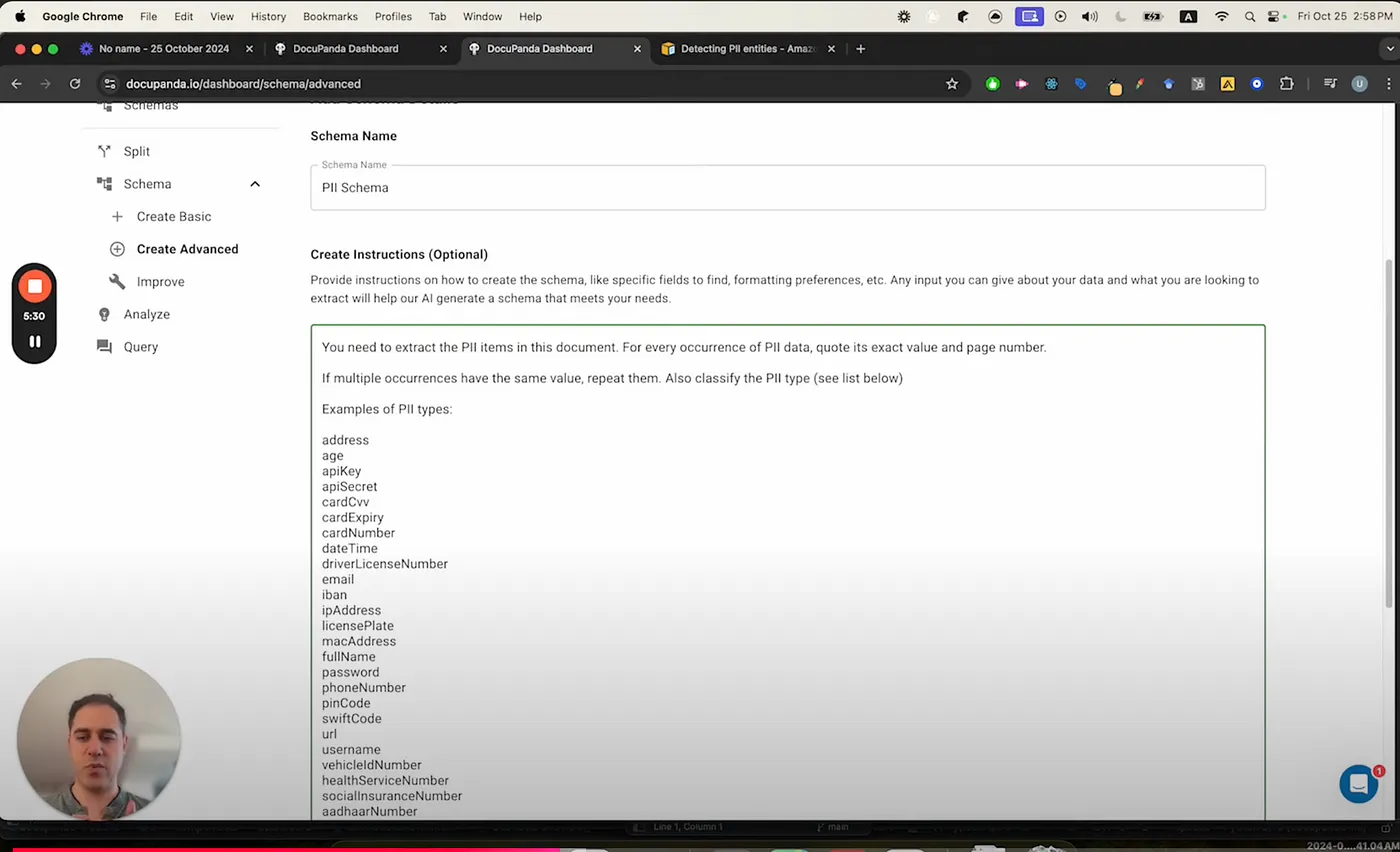Click the wrench icon next to Improve
The width and height of the screenshot is (1400, 852).
117,282
